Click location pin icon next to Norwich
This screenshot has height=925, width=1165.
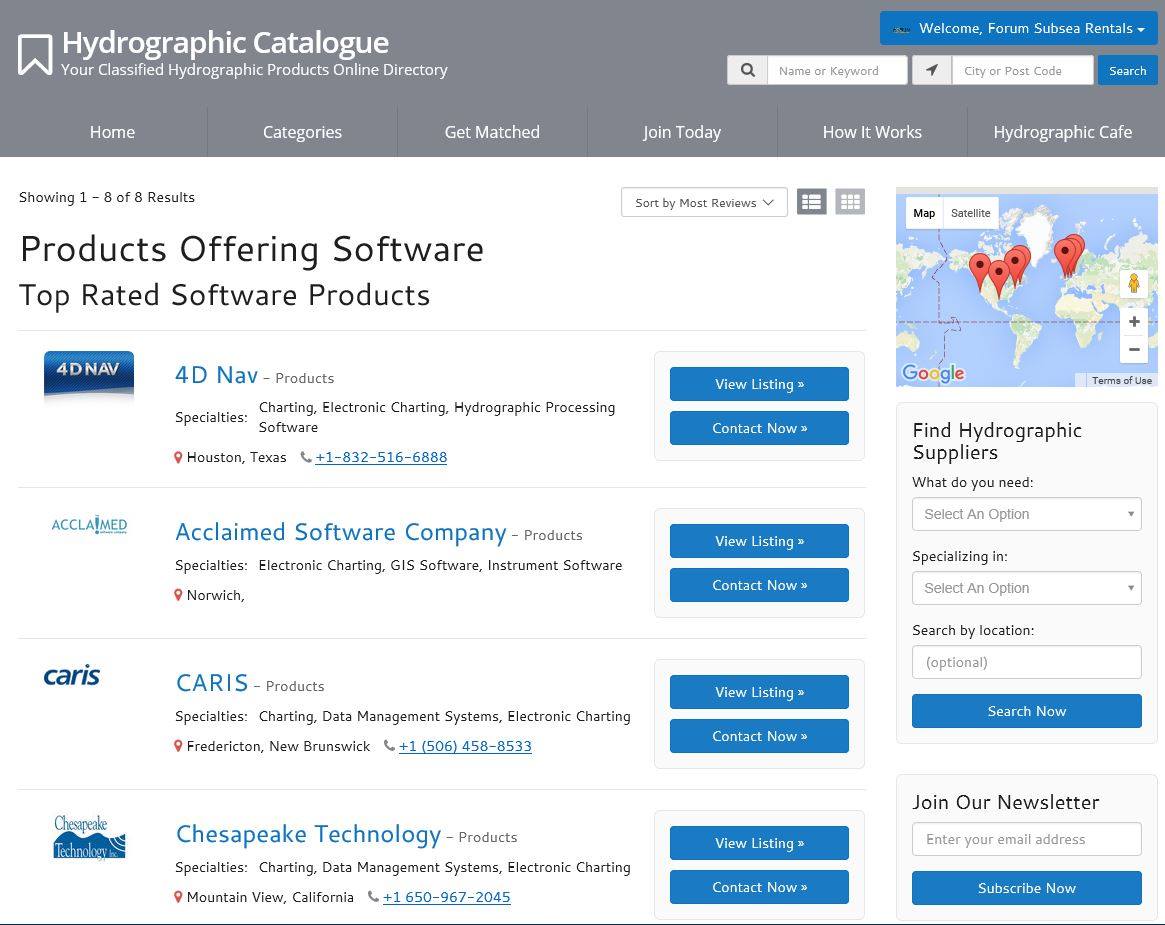click(x=178, y=595)
